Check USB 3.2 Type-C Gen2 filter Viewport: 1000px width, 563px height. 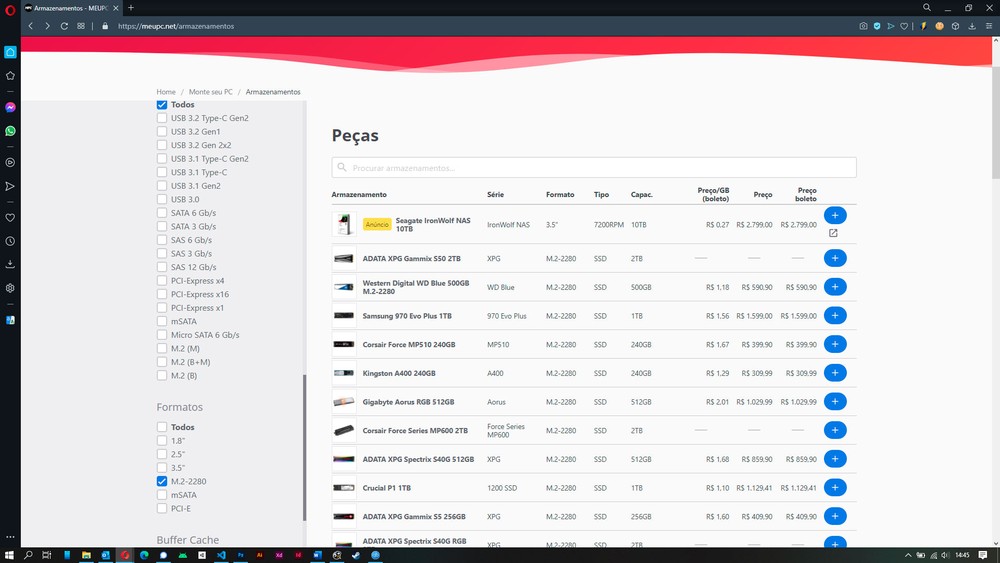162,118
